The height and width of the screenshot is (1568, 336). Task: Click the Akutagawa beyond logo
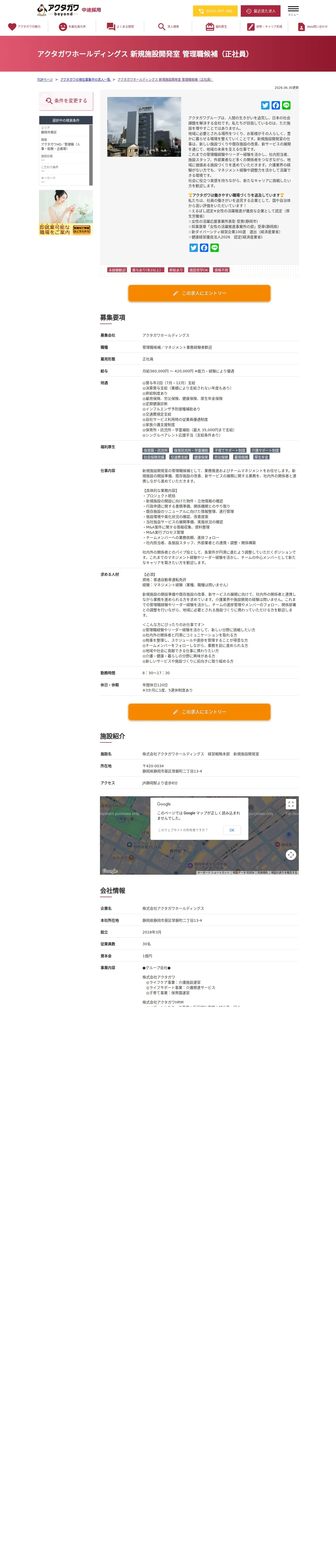click(x=58, y=10)
